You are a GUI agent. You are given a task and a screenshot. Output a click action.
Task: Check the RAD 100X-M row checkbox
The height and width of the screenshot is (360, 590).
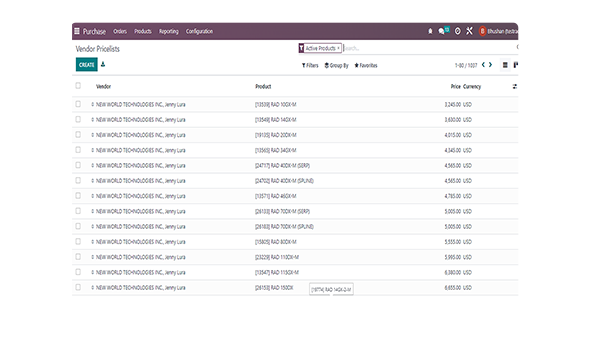[x=78, y=104]
